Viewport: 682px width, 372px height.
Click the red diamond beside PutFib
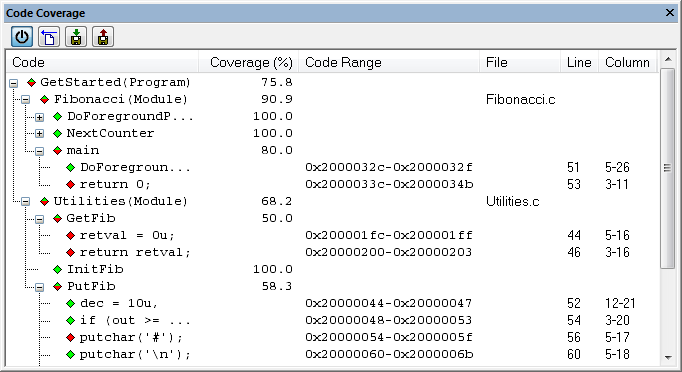click(57, 286)
